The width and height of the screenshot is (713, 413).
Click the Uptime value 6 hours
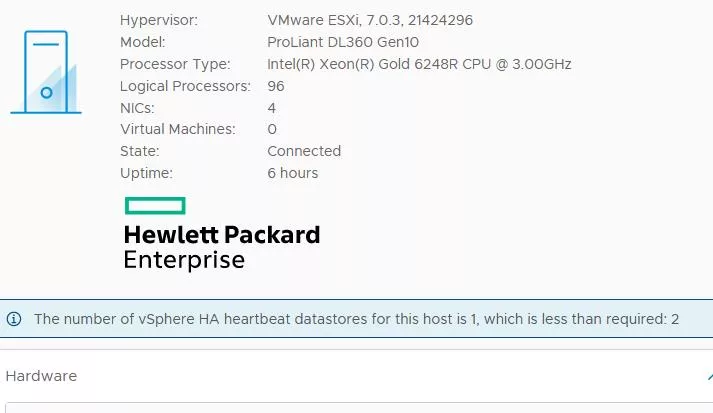[292, 173]
